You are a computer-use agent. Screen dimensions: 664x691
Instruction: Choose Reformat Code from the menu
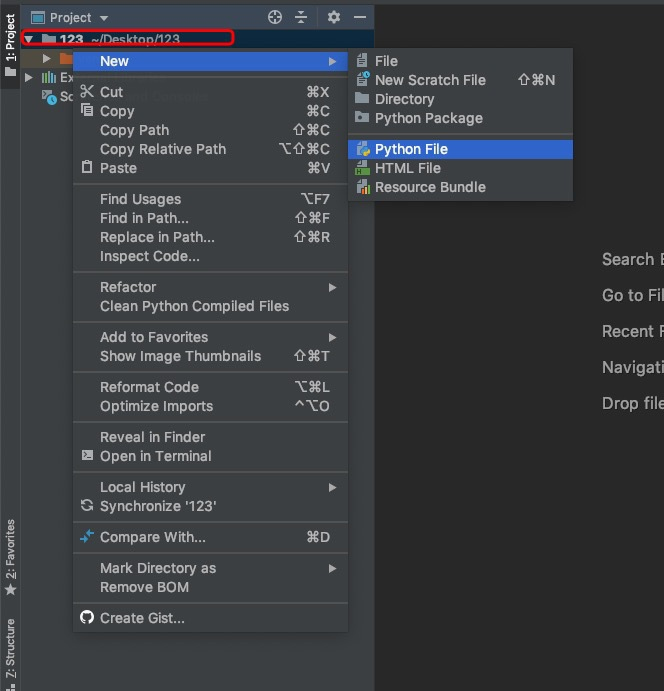click(x=149, y=387)
